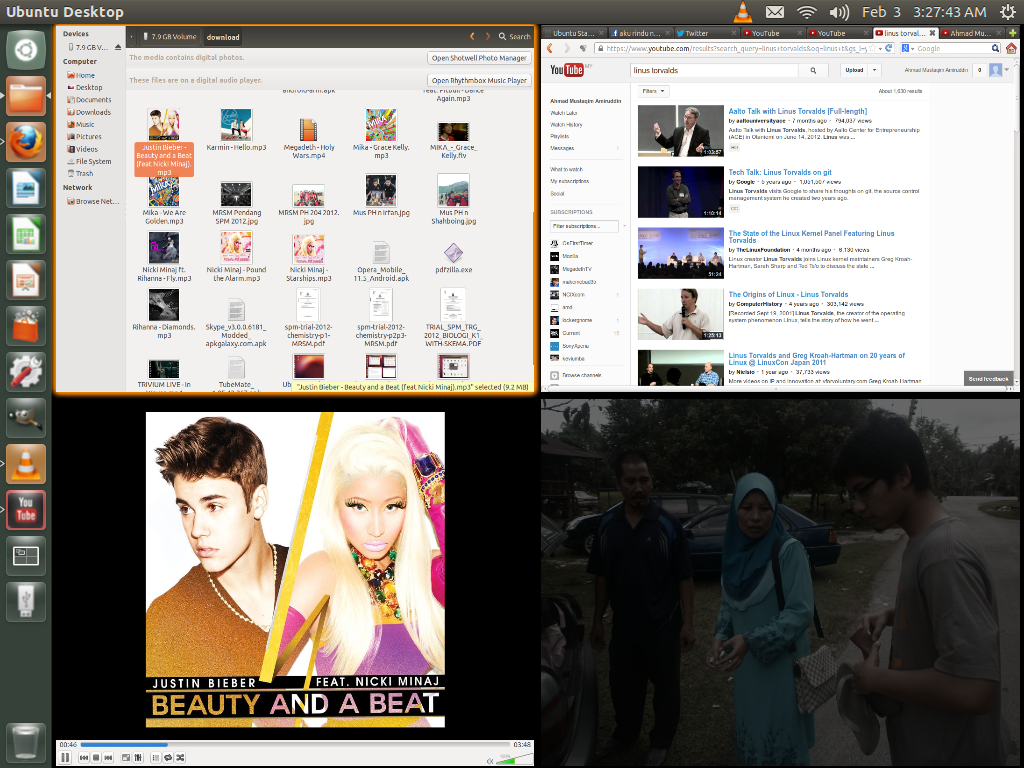This screenshot has width=1024, height=768.
Task: Open Aalto Talk with Linus Torvalds link
Action: click(797, 112)
